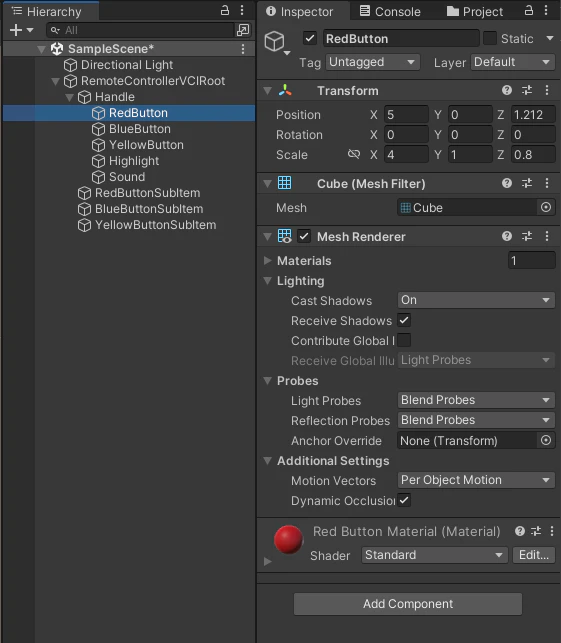Viewport: 561px width, 643px height.
Task: Open the Cast Shadows dropdown
Action: tap(476, 300)
